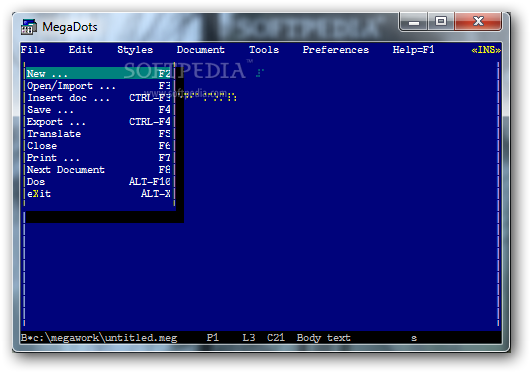Viewport: 531px width, 373px height.
Task: Select Print ... menu entry
Action: tap(99, 158)
